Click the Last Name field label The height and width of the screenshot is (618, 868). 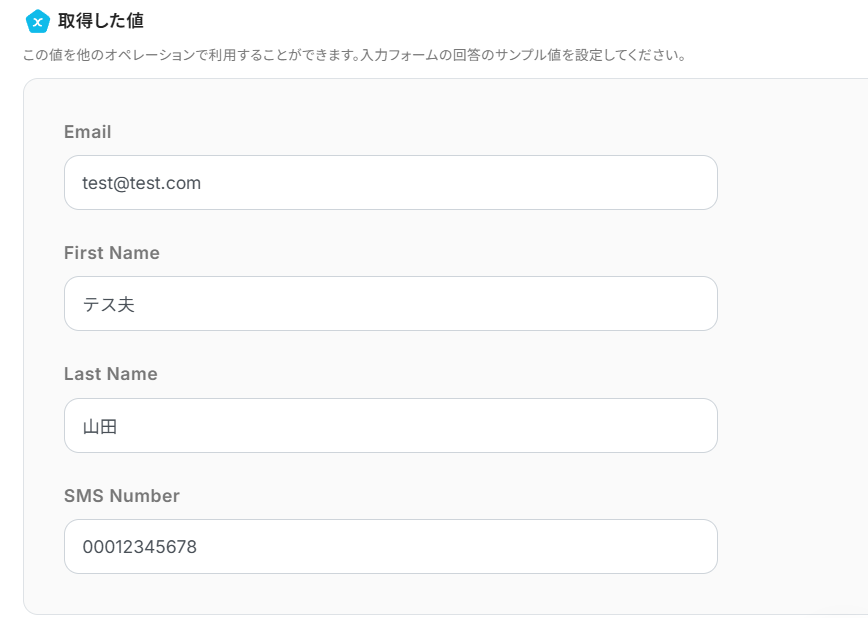coord(110,374)
